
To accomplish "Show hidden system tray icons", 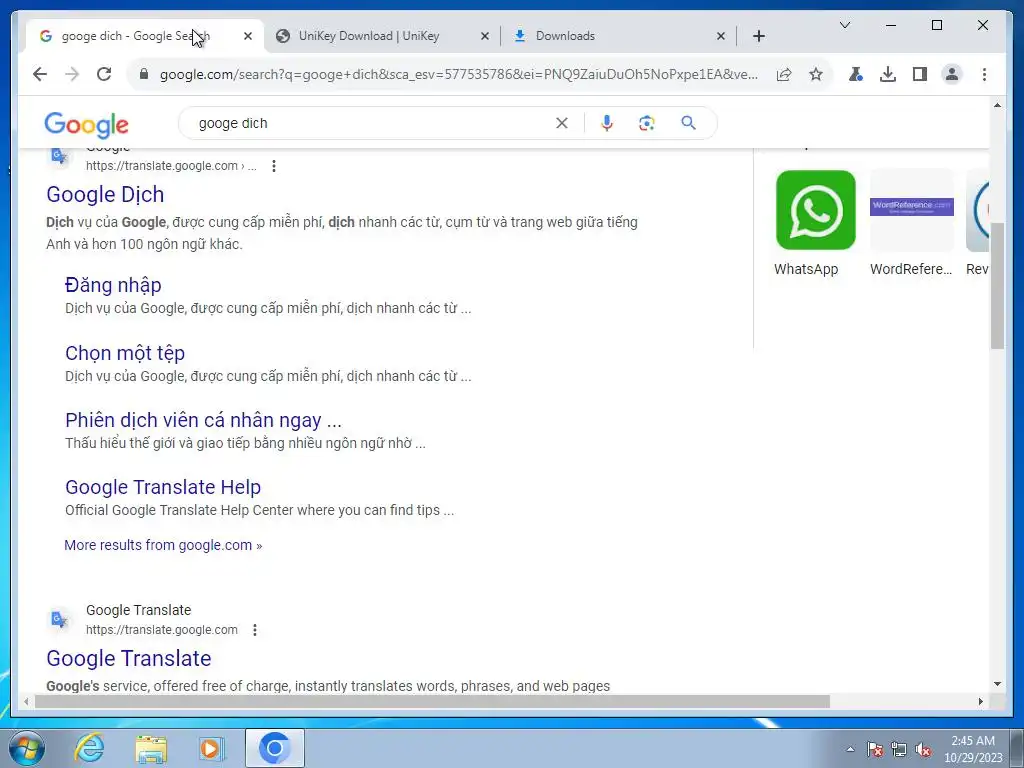I will pyautogui.click(x=850, y=749).
